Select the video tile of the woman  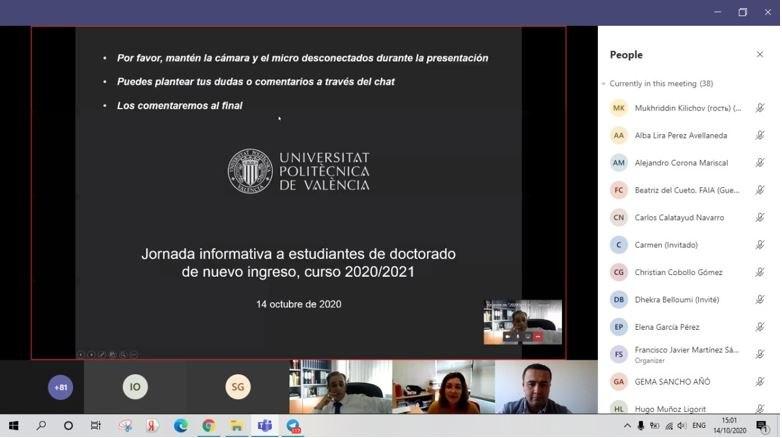[x=443, y=387]
